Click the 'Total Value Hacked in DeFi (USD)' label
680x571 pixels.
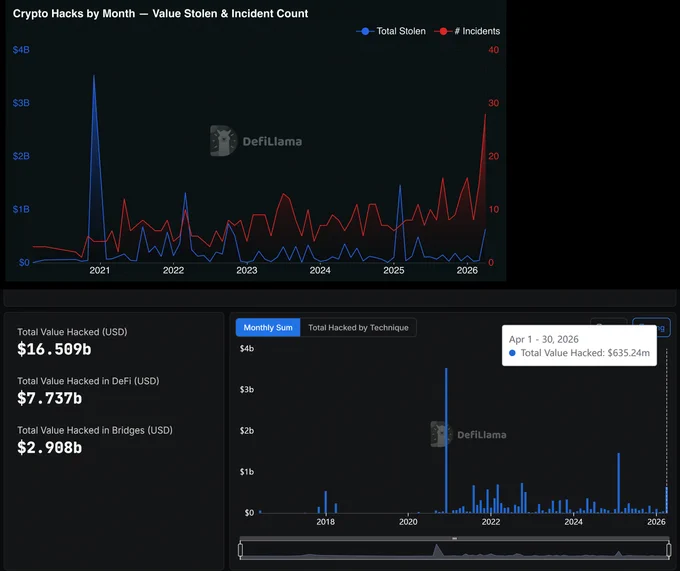(88, 381)
